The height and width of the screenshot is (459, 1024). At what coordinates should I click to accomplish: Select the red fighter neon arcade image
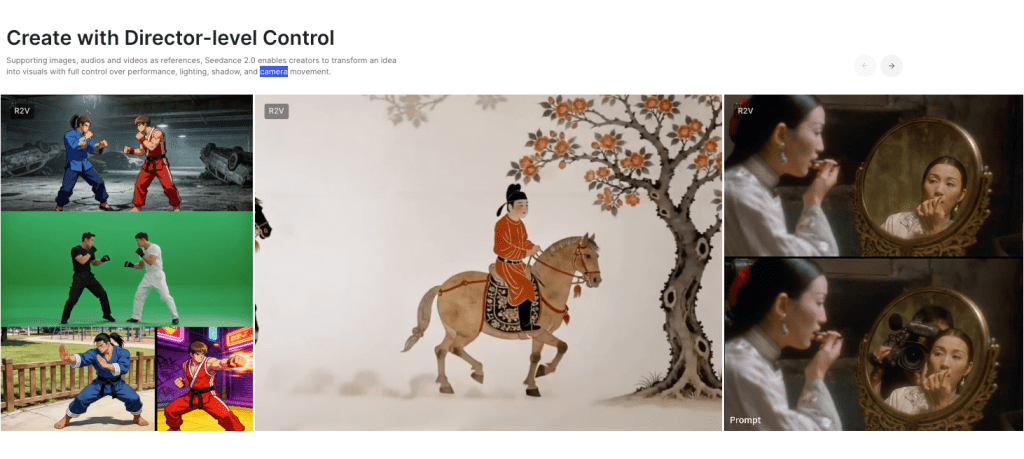pos(205,379)
